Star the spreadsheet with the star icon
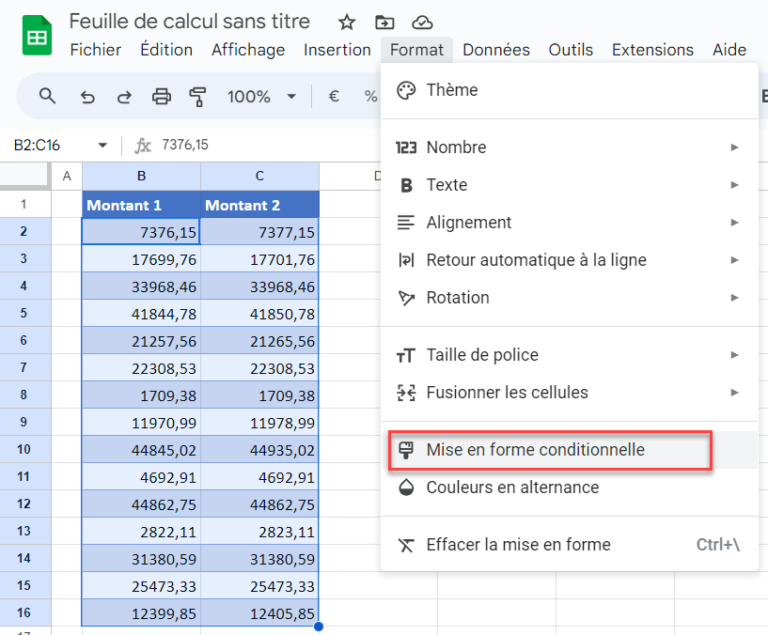 click(347, 22)
